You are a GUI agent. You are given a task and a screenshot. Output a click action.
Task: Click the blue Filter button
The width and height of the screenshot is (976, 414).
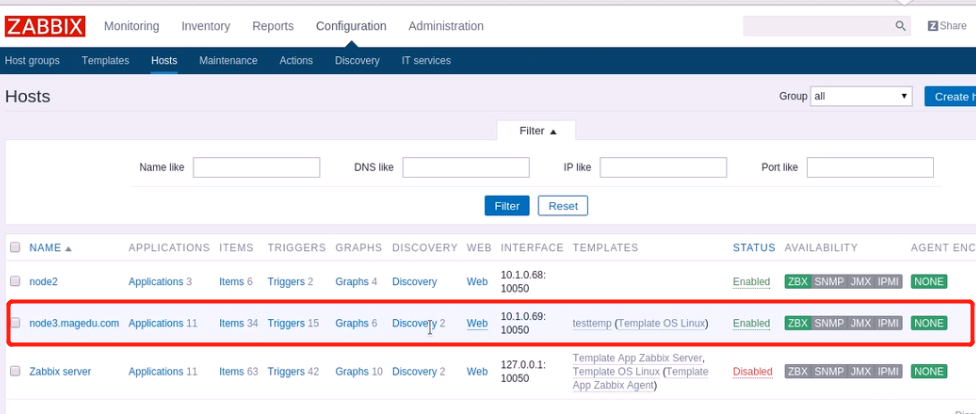(507, 206)
